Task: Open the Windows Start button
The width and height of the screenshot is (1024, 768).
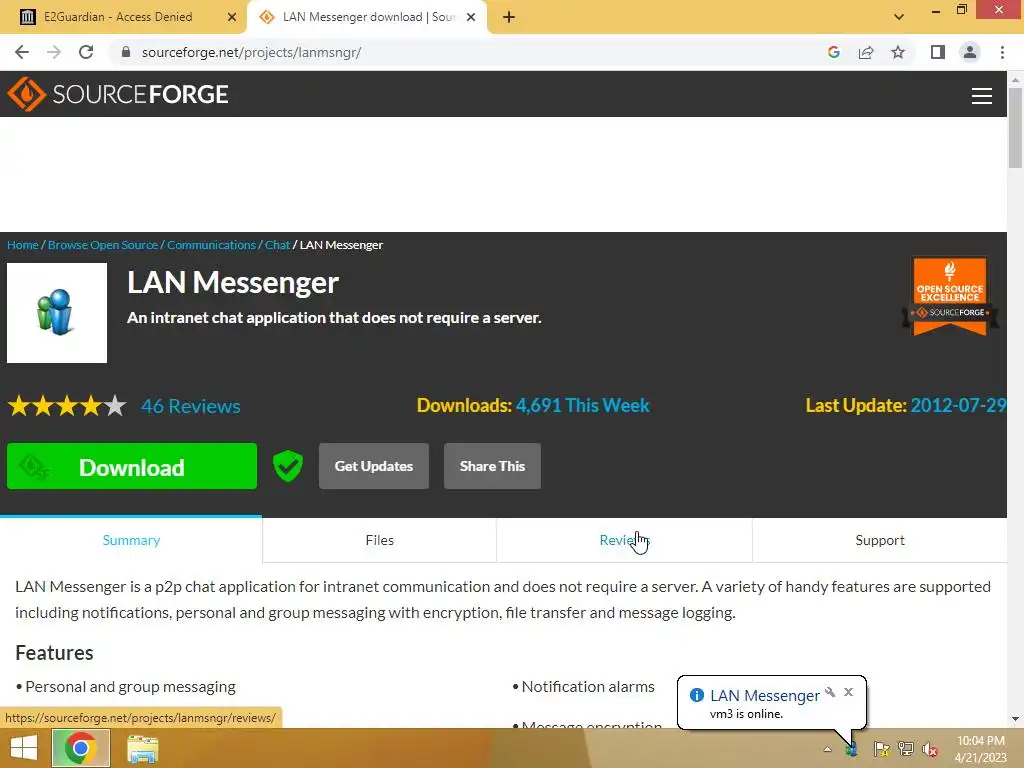Action: click(x=24, y=748)
